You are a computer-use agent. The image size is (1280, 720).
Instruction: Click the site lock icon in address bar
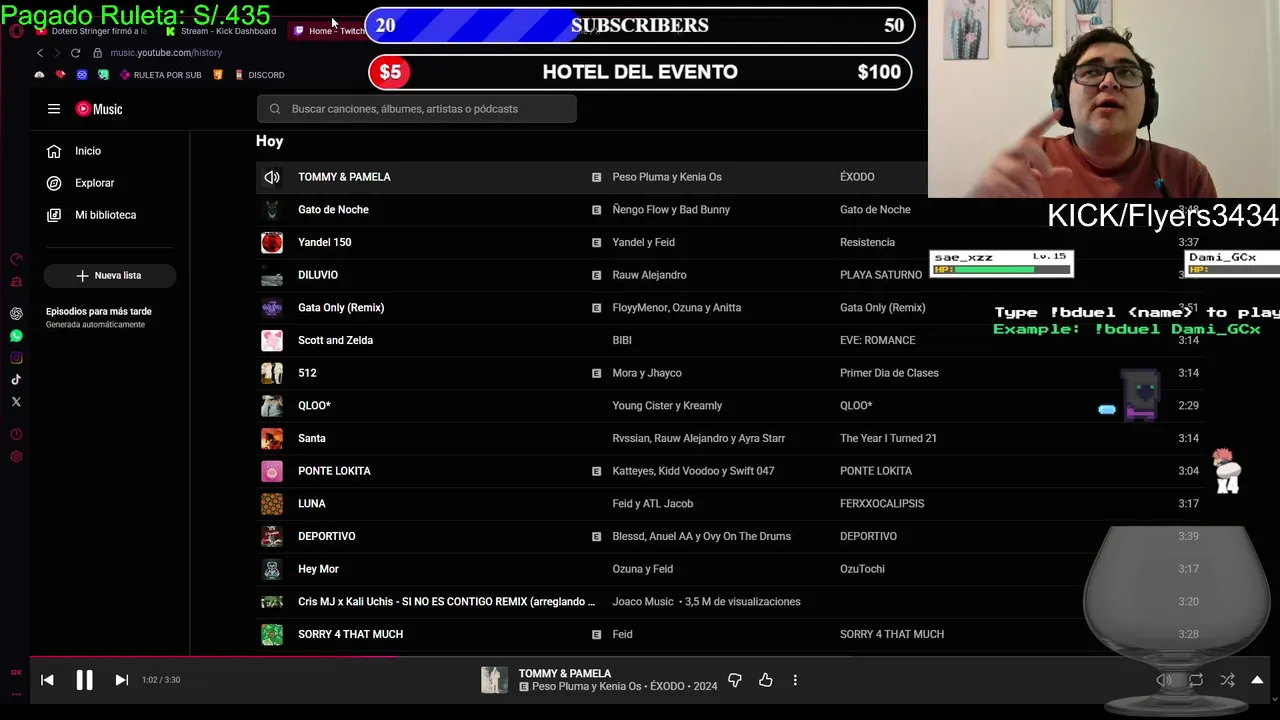tap(97, 53)
